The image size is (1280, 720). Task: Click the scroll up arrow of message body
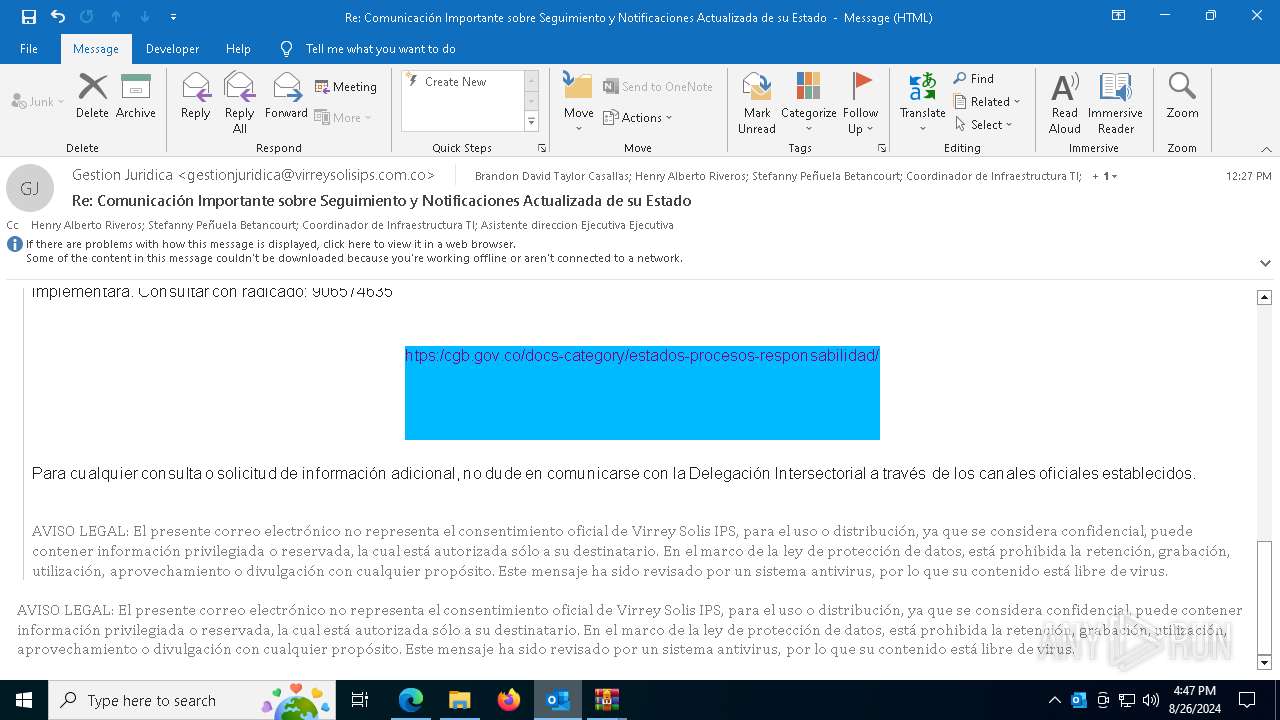point(1264,297)
